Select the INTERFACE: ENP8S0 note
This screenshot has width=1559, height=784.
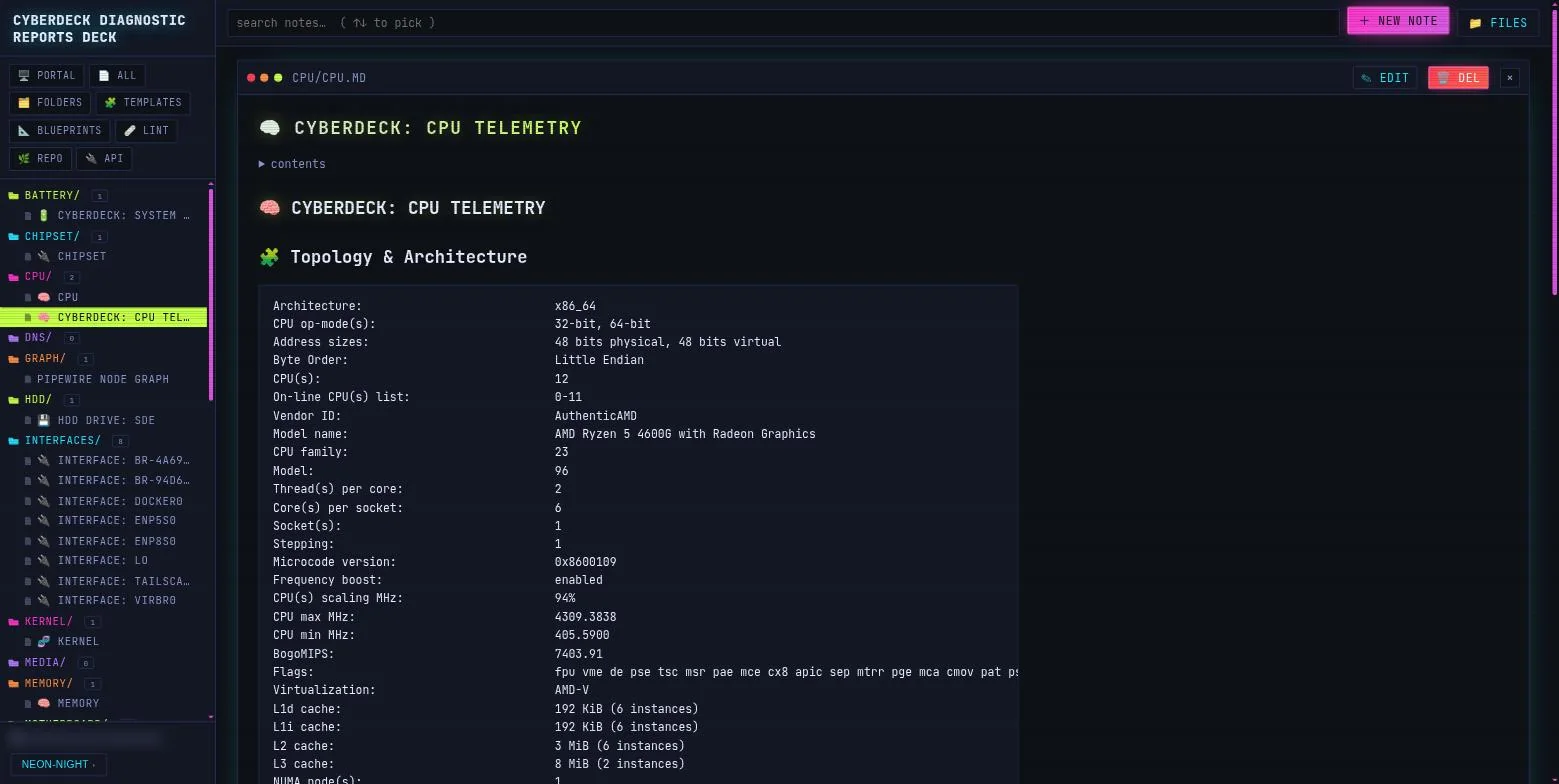pyautogui.click(x=106, y=541)
